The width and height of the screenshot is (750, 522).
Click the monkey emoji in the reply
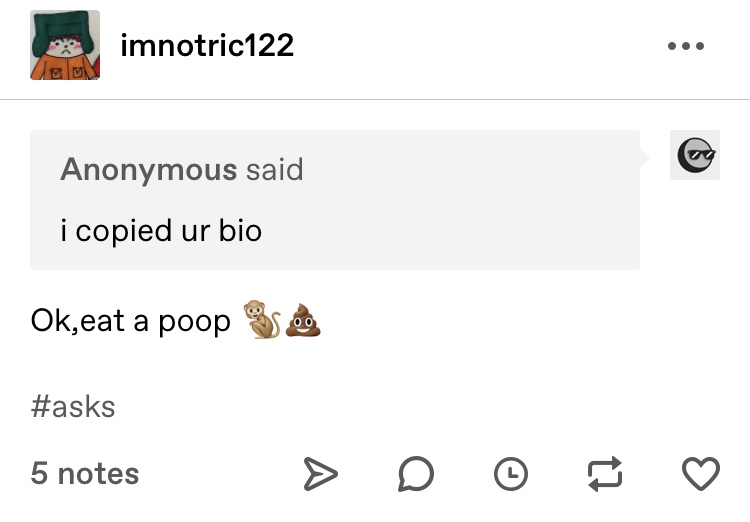[x=262, y=320]
